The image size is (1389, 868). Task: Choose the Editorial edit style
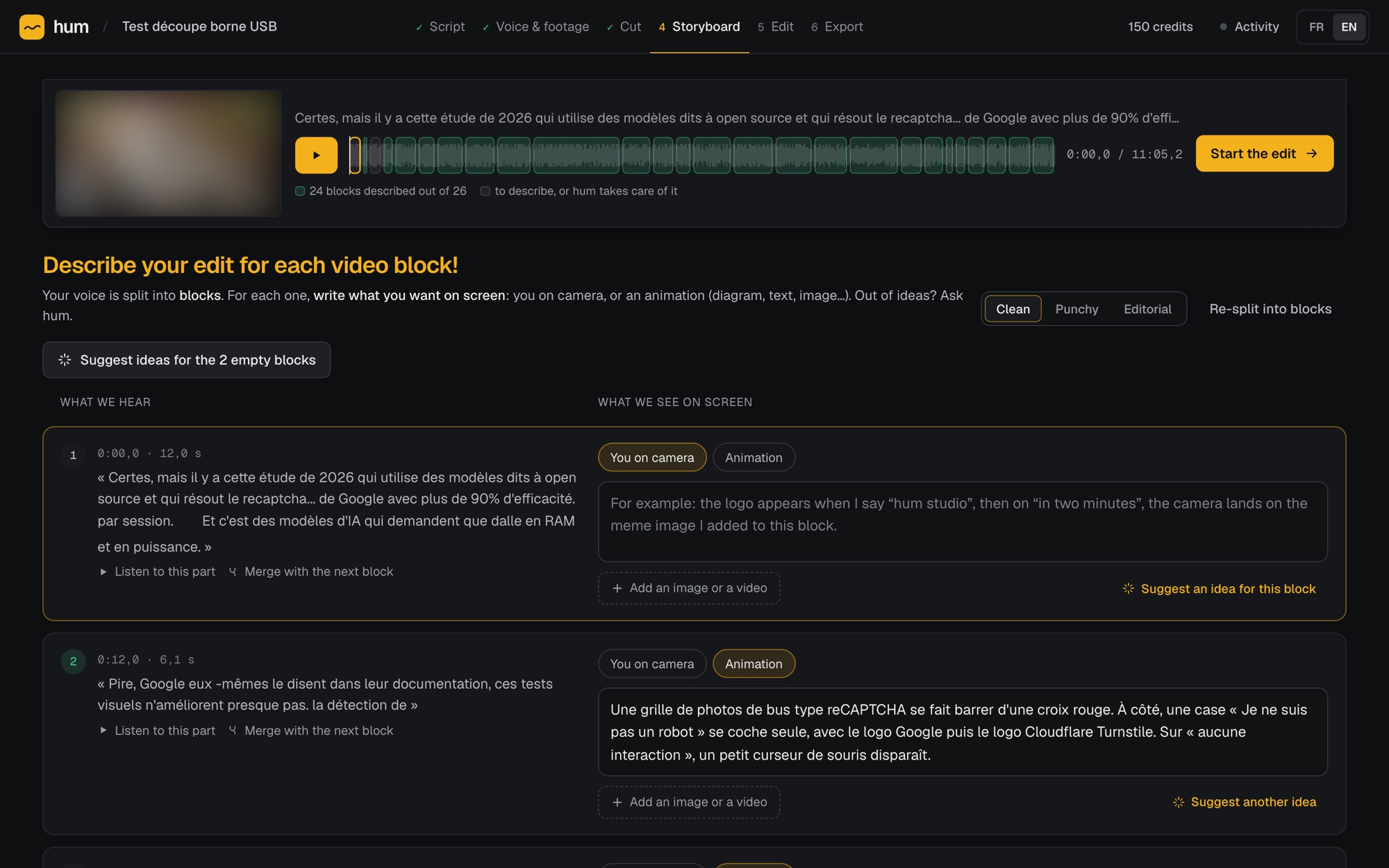tap(1147, 309)
